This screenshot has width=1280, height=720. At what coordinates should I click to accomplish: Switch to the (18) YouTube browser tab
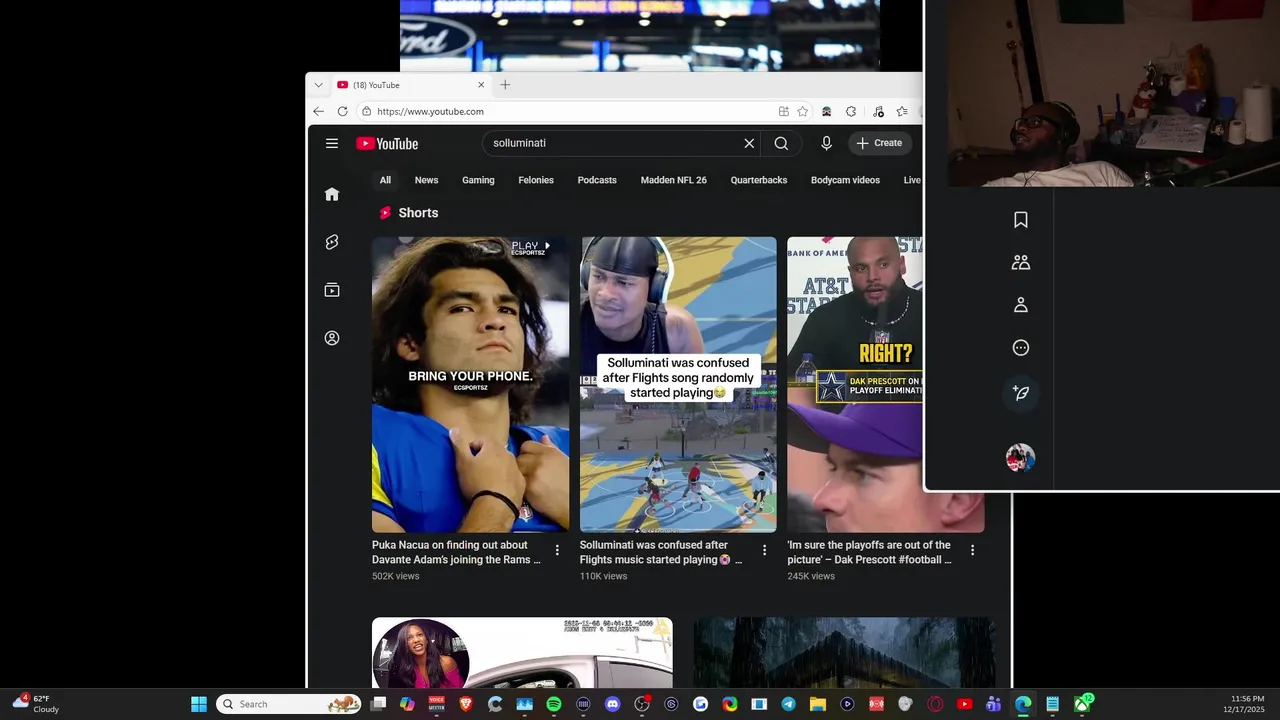pos(410,85)
